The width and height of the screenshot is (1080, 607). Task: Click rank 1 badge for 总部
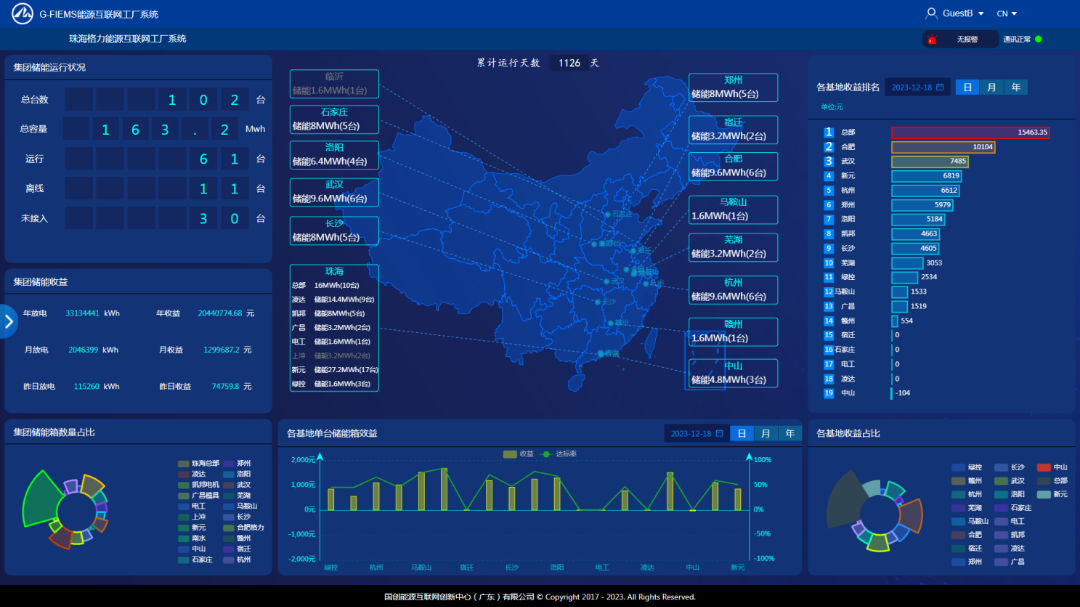828,132
